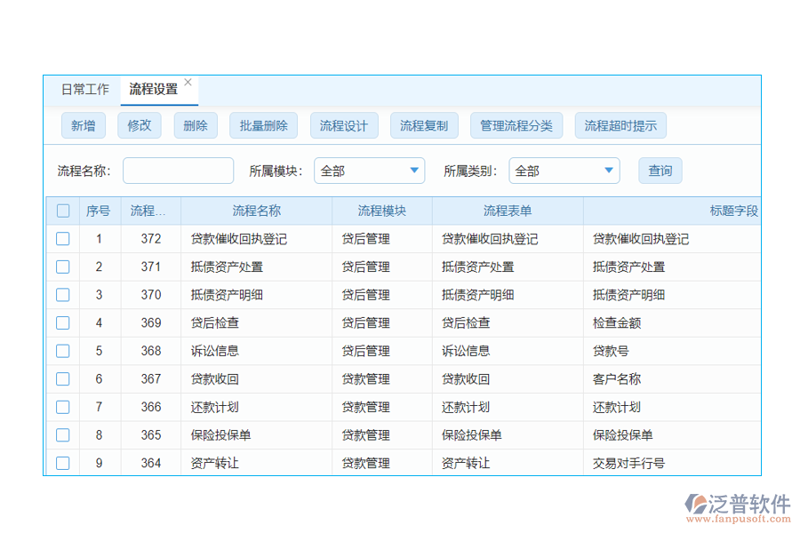Click the 流程名称 column header
The height and width of the screenshot is (533, 800).
point(257,211)
